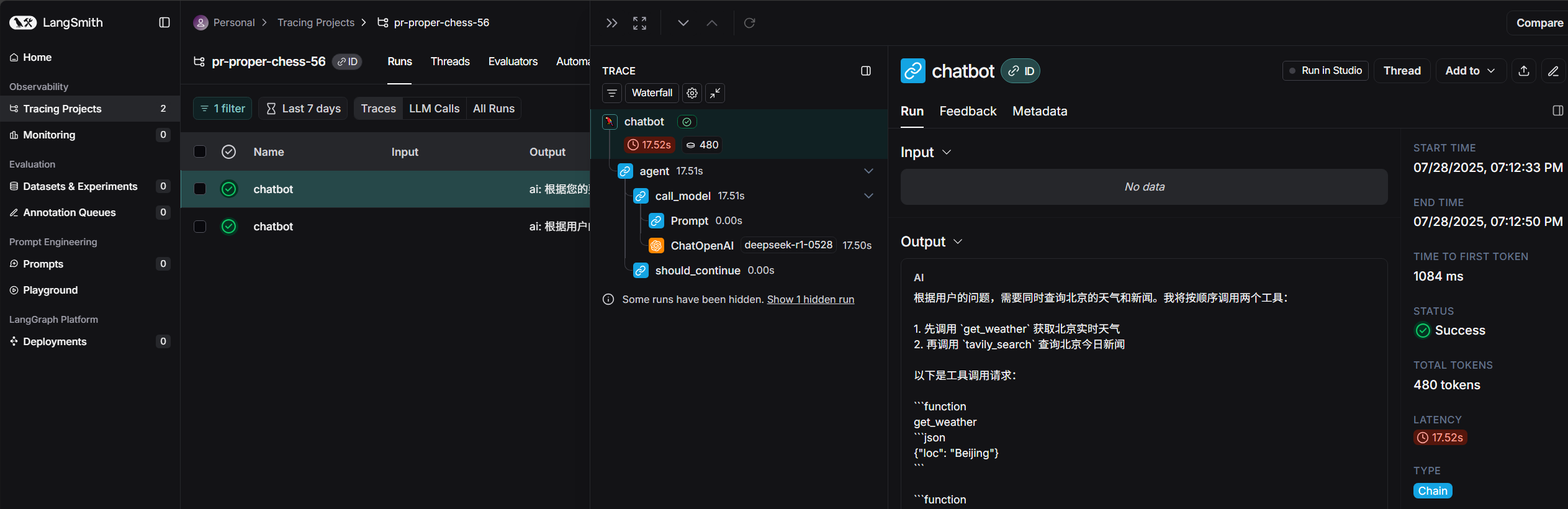Open Prompts in sidebar
The width and height of the screenshot is (1568, 509).
[x=89, y=264]
